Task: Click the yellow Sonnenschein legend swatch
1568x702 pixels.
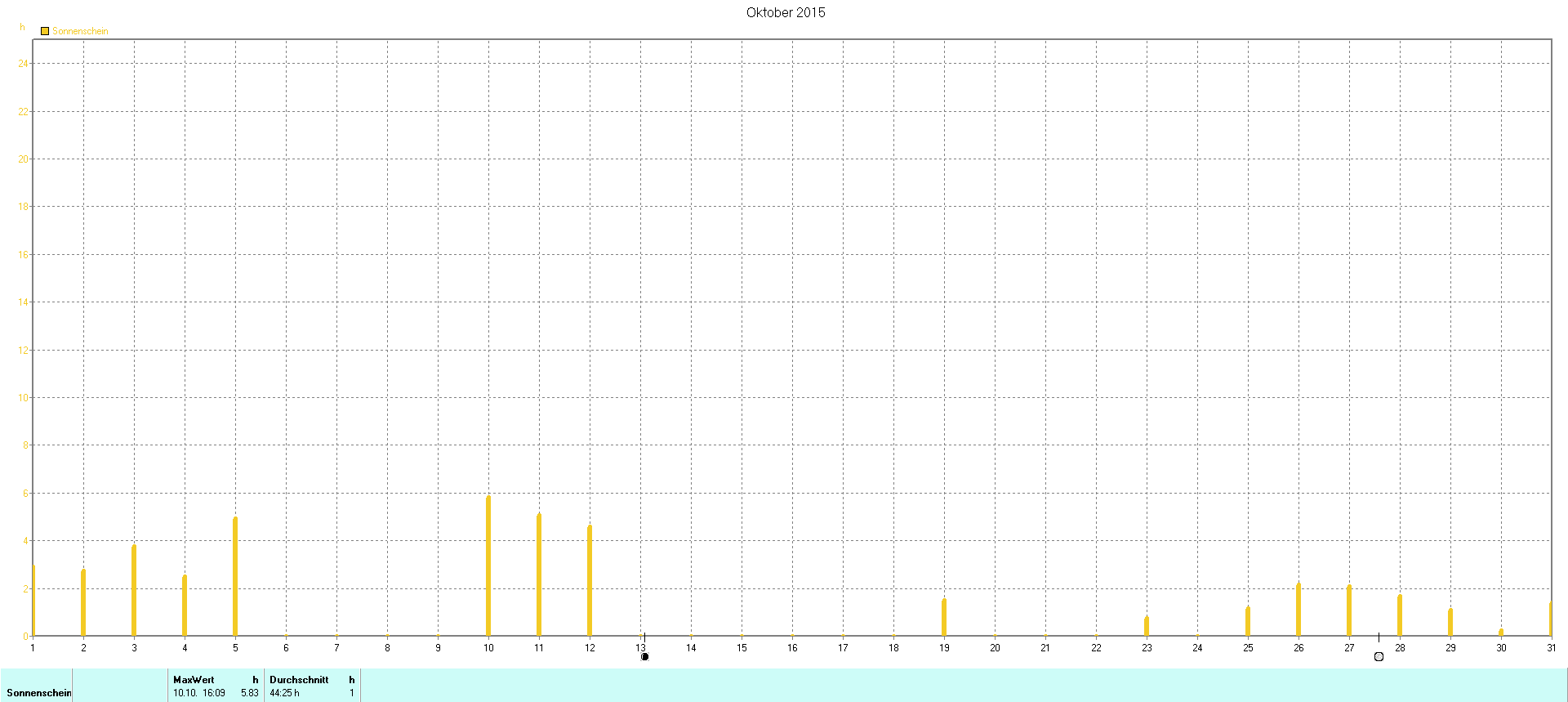Action: 45,31
